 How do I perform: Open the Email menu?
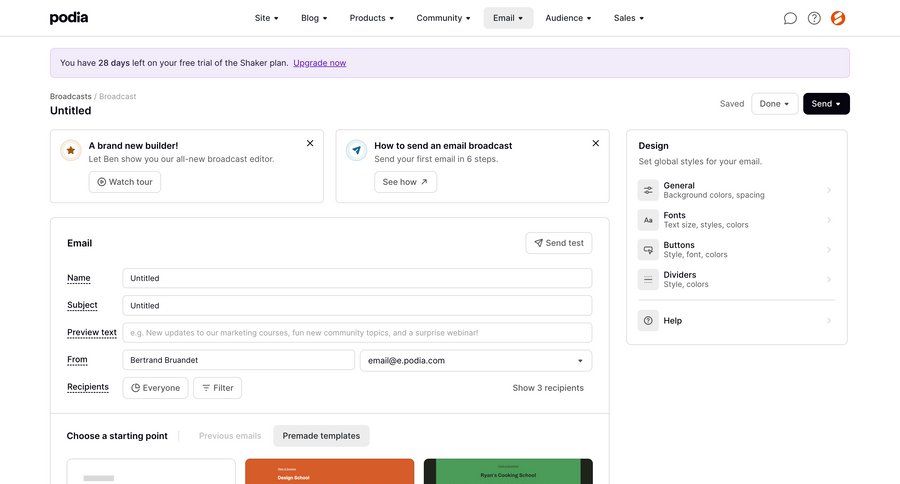coord(508,18)
